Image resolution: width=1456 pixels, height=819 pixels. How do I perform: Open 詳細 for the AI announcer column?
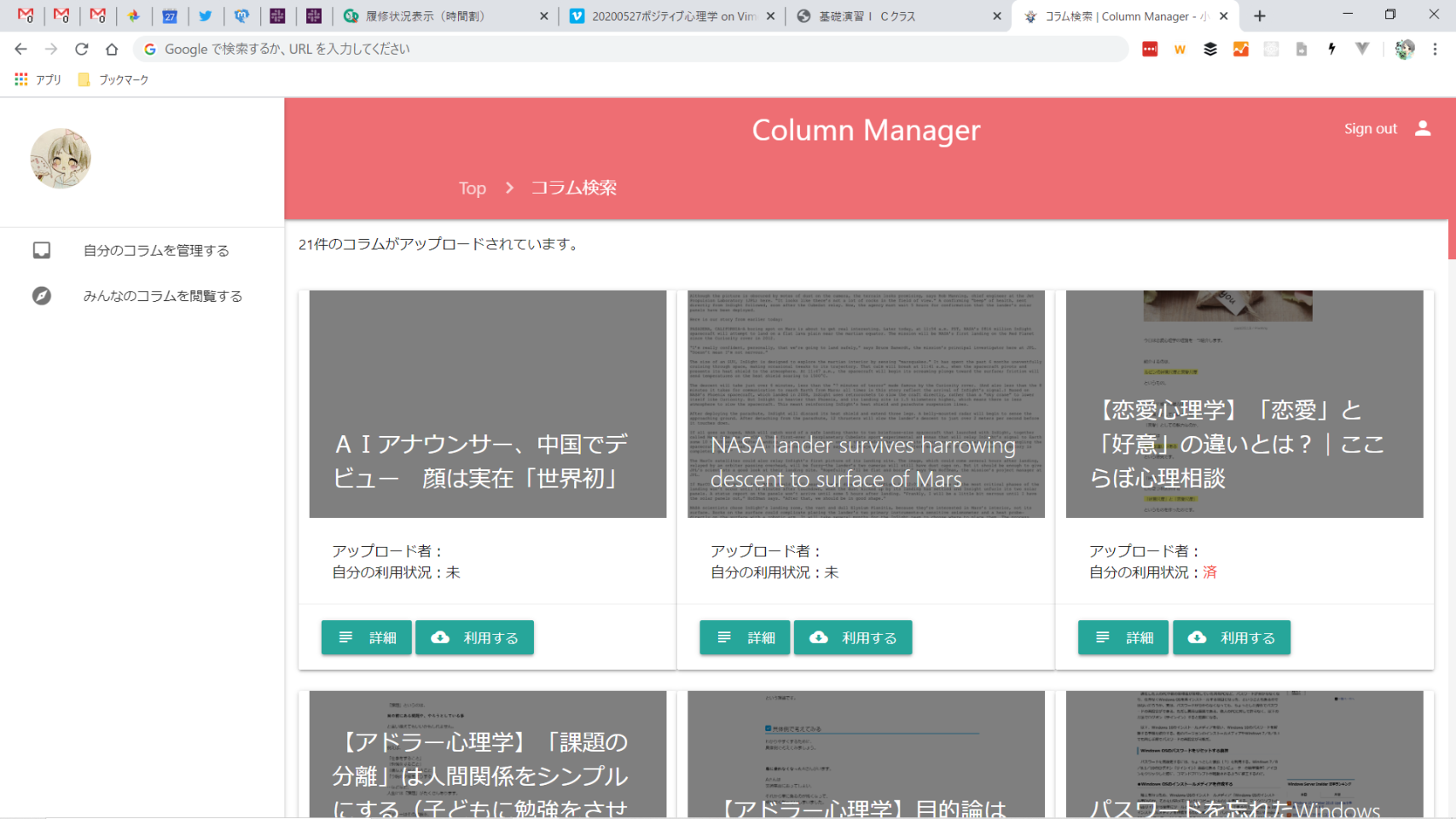[367, 637]
